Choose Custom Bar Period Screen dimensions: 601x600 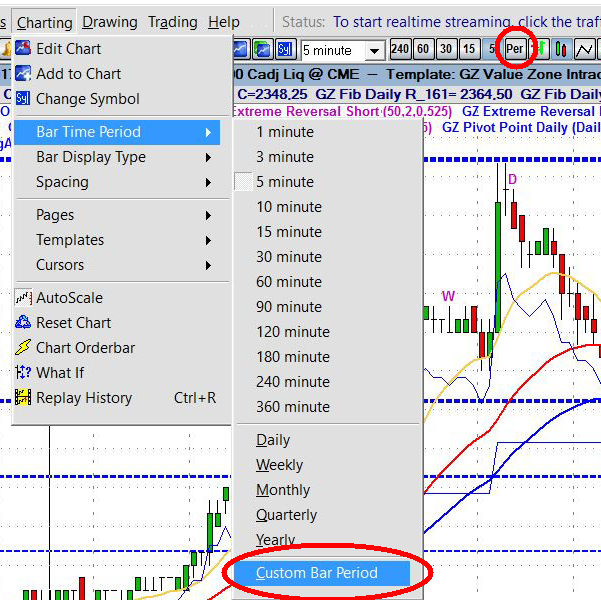pyautogui.click(x=317, y=573)
